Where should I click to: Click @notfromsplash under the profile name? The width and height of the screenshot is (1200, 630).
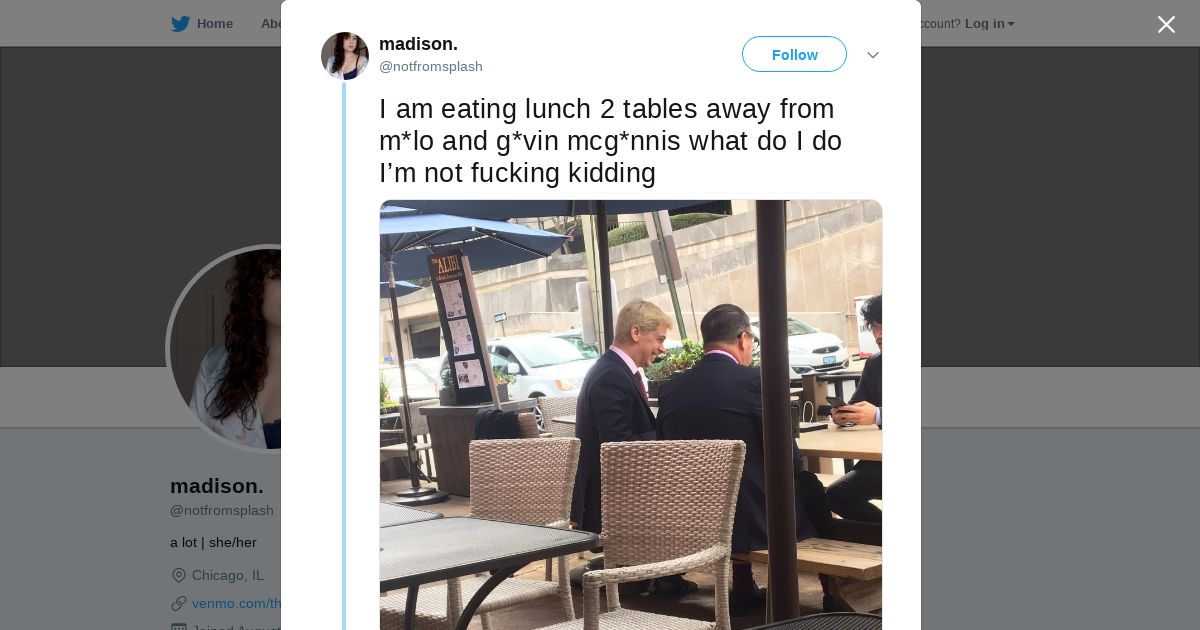tap(222, 511)
